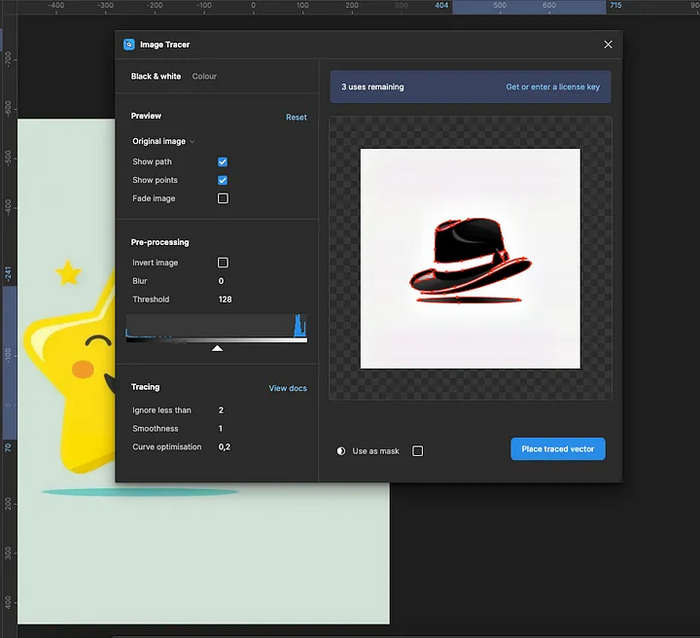The height and width of the screenshot is (638, 700).
Task: Enable the Fade image checkbox
Action: pos(223,198)
